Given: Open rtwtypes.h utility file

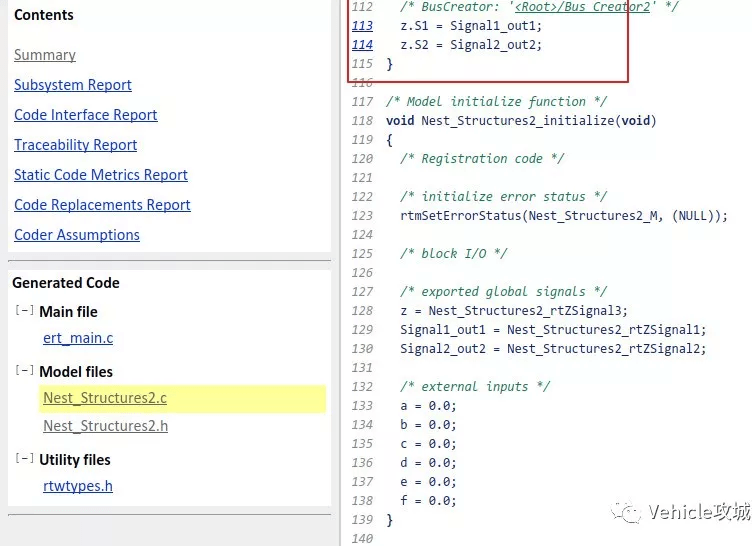Looking at the screenshot, I should [78, 486].
